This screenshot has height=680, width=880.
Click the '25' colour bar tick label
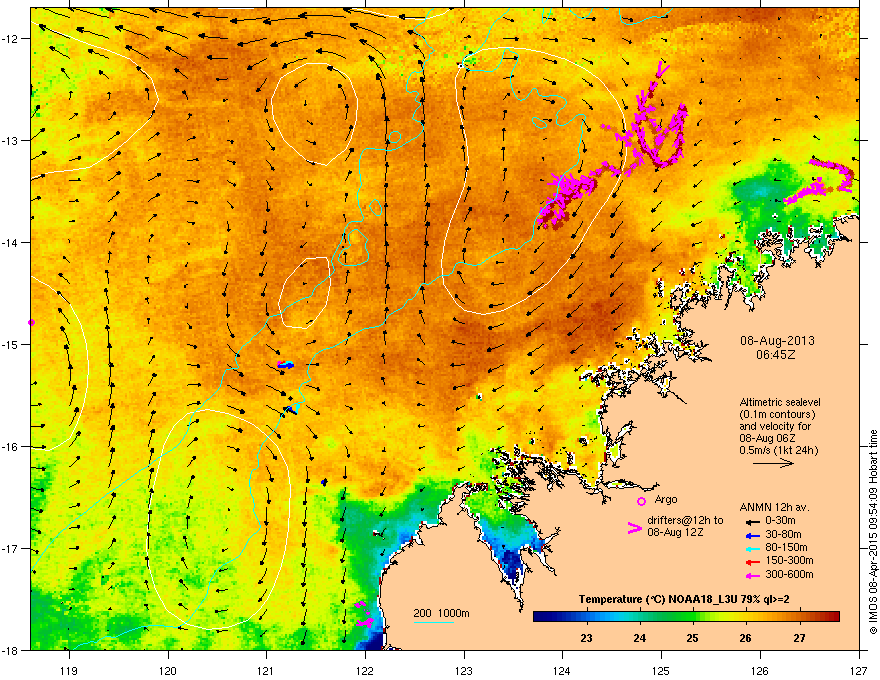(693, 638)
